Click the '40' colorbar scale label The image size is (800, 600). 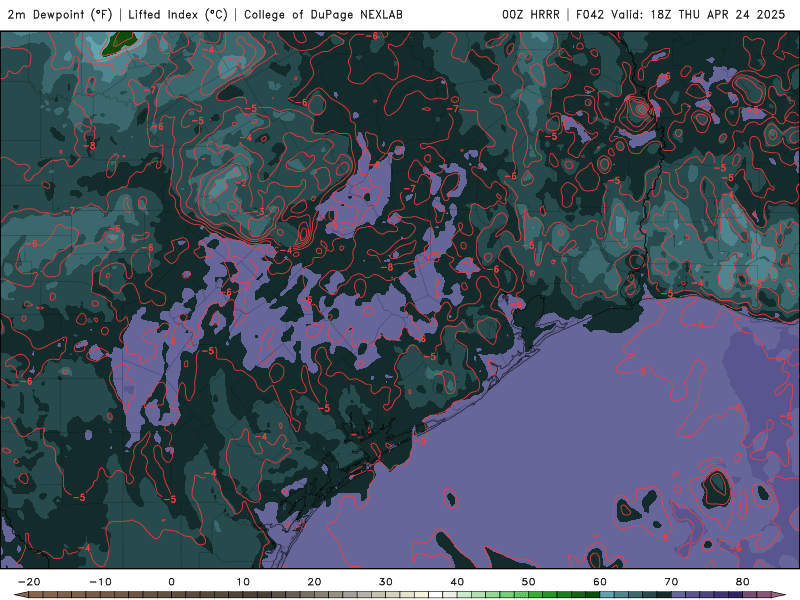[457, 582]
